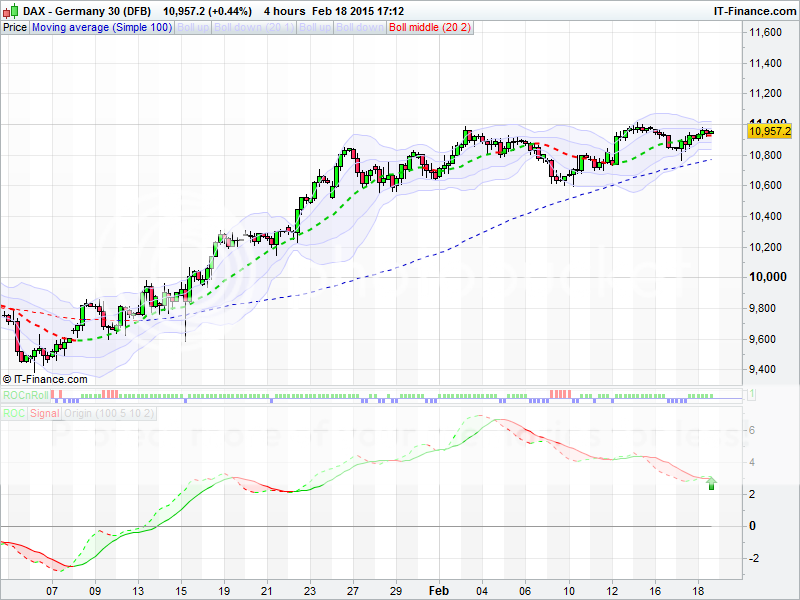Click the (+0.44%) price change value

(226, 10)
